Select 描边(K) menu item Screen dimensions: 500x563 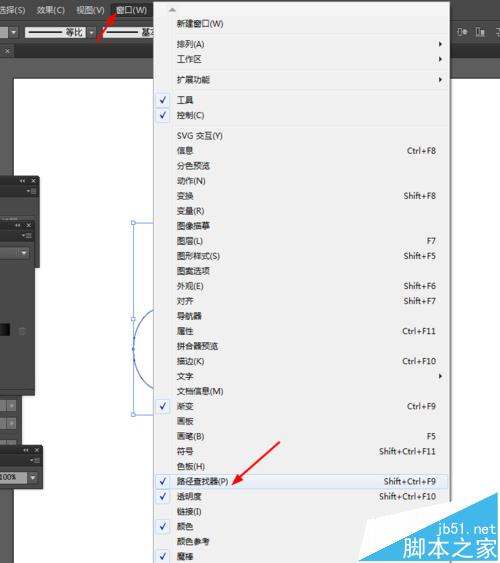point(302,361)
